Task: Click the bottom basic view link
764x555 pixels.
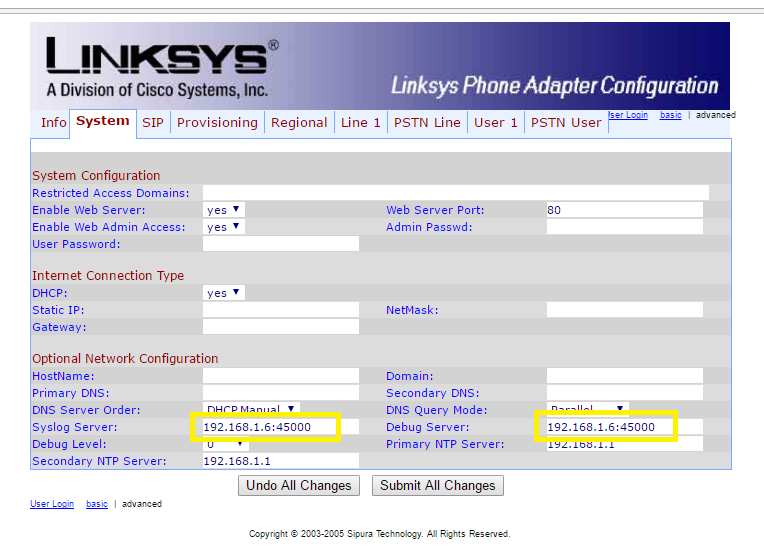Action: pyautogui.click(x=97, y=504)
